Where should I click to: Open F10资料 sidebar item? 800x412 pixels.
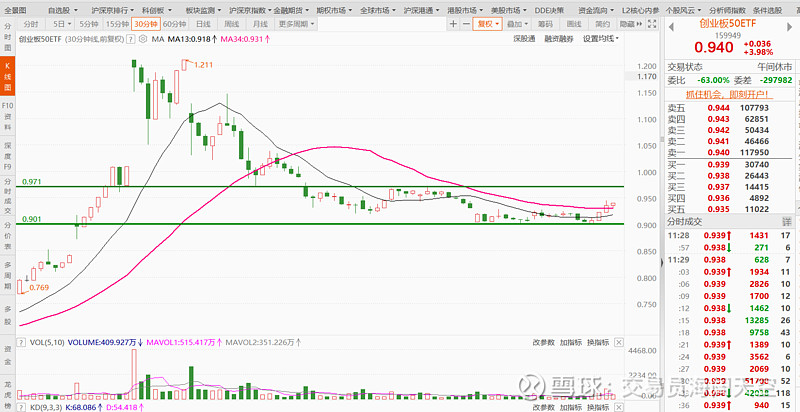[x=8, y=115]
